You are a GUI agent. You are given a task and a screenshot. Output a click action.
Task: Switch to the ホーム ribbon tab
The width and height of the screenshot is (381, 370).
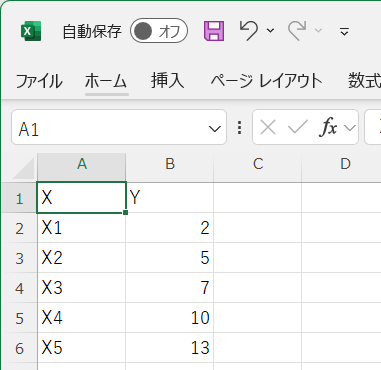(106, 81)
